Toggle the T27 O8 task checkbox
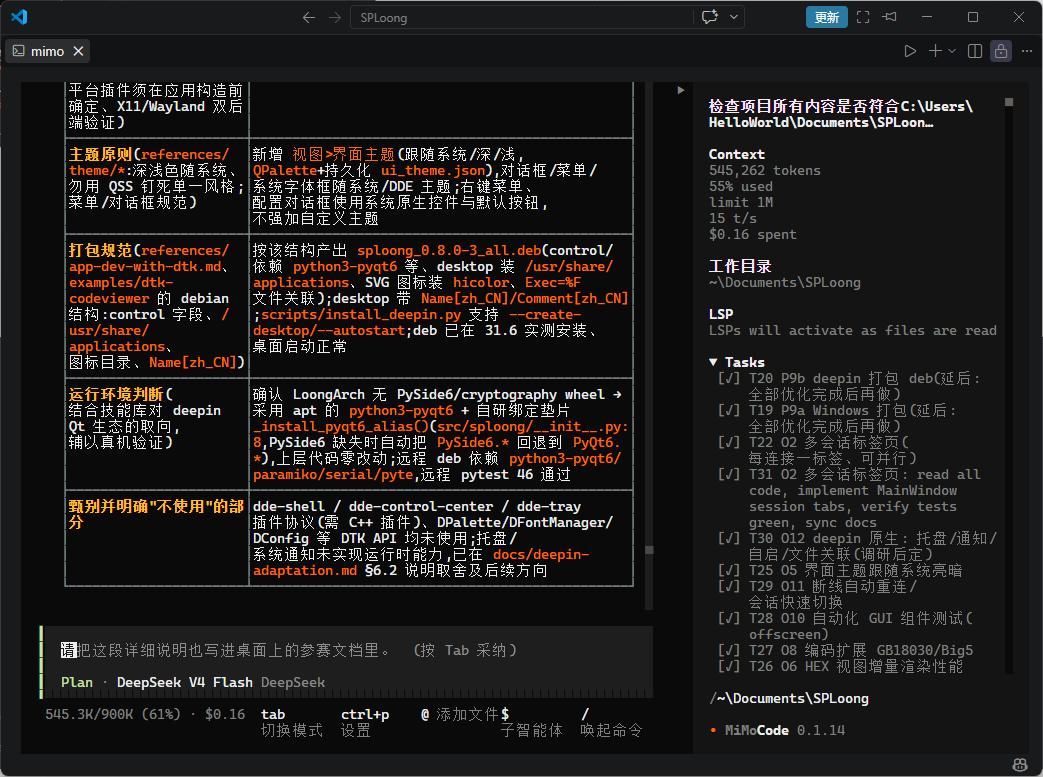The height and width of the screenshot is (777, 1043). [x=729, y=650]
